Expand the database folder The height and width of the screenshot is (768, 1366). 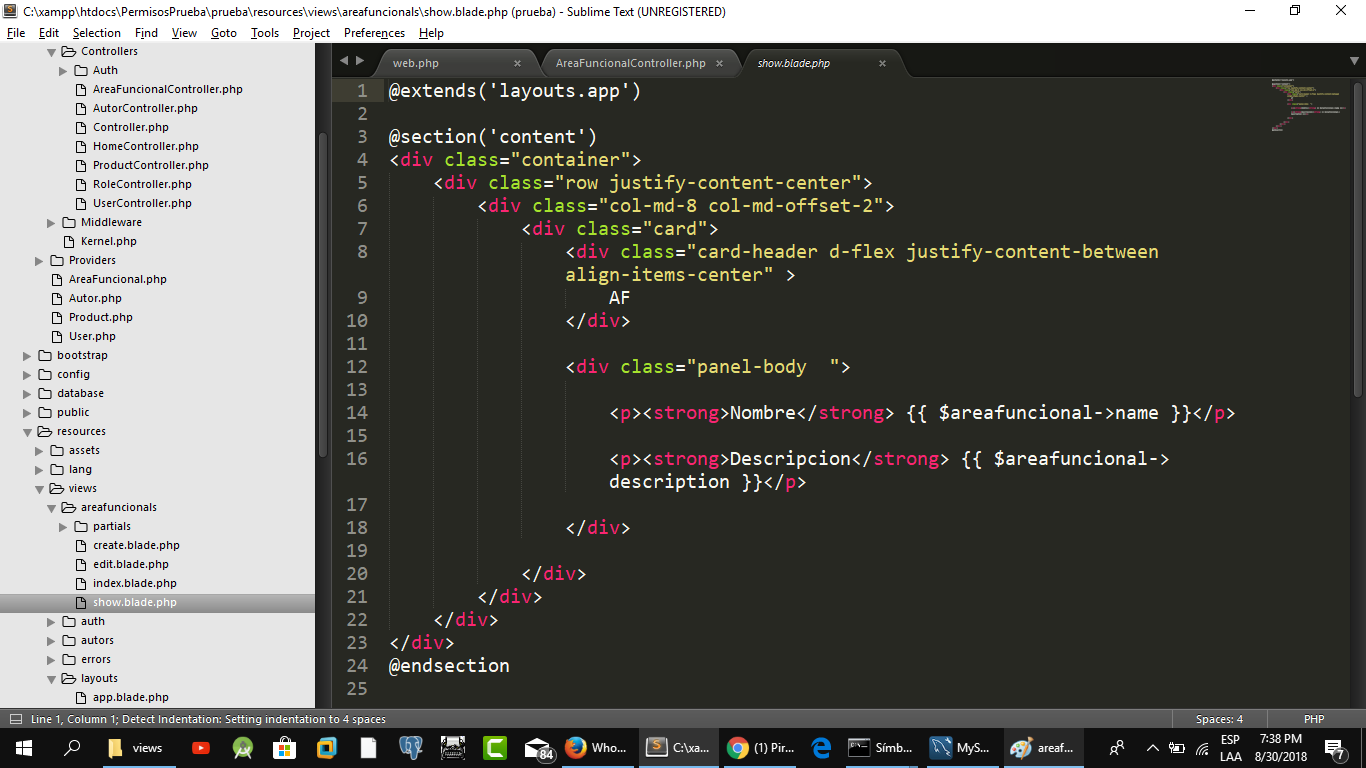(x=28, y=393)
